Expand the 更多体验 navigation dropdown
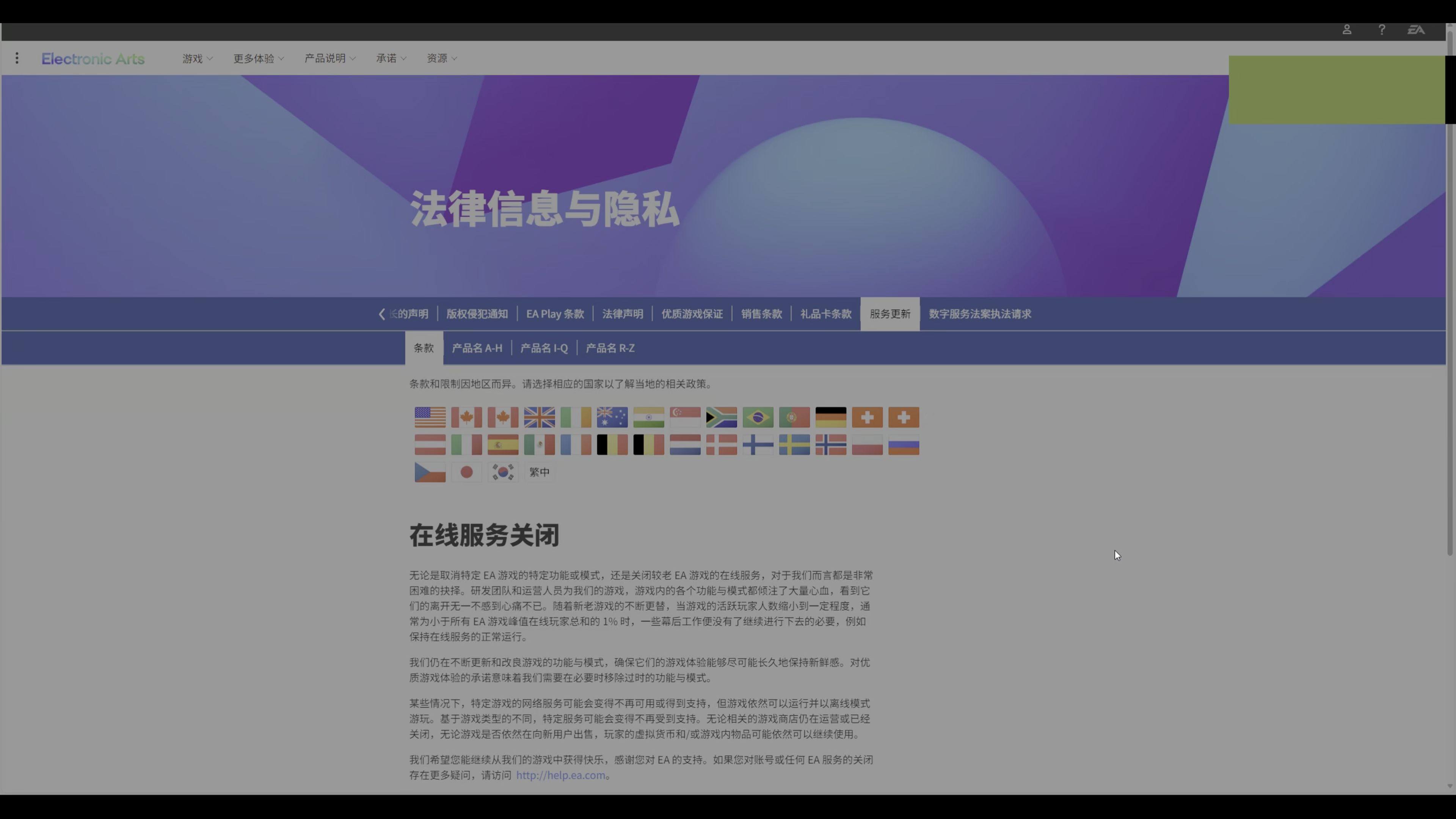 258,58
